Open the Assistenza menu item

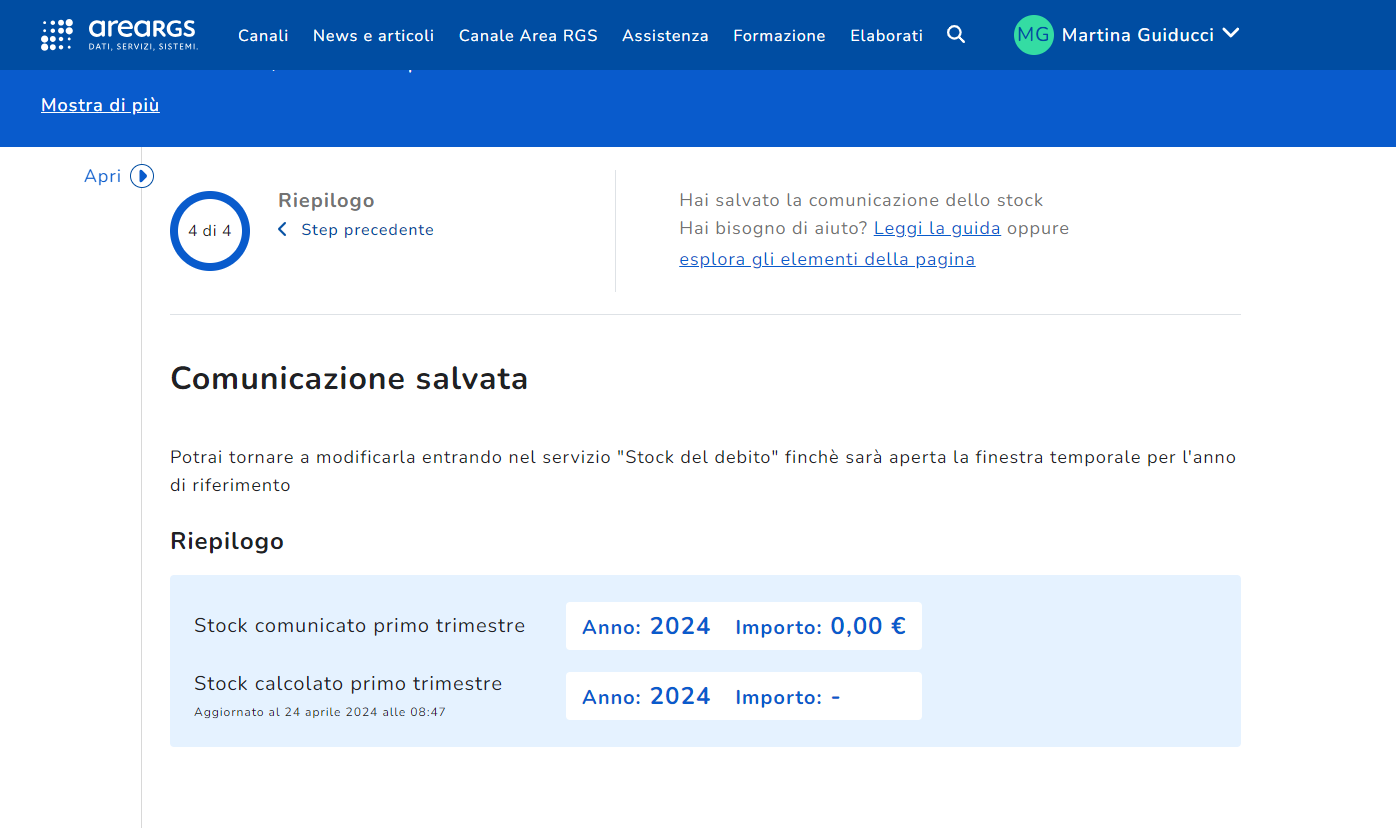[x=665, y=36]
